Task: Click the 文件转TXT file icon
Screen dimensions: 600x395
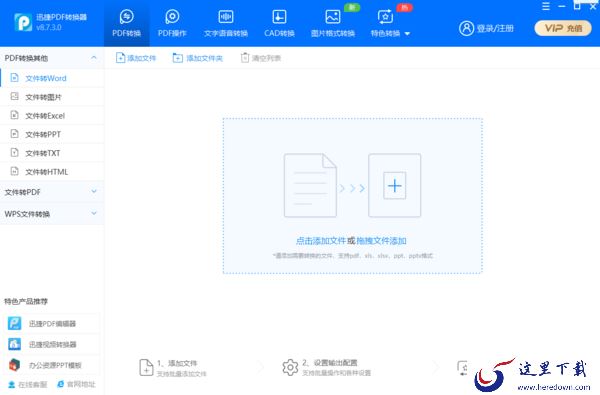Action: 15,152
